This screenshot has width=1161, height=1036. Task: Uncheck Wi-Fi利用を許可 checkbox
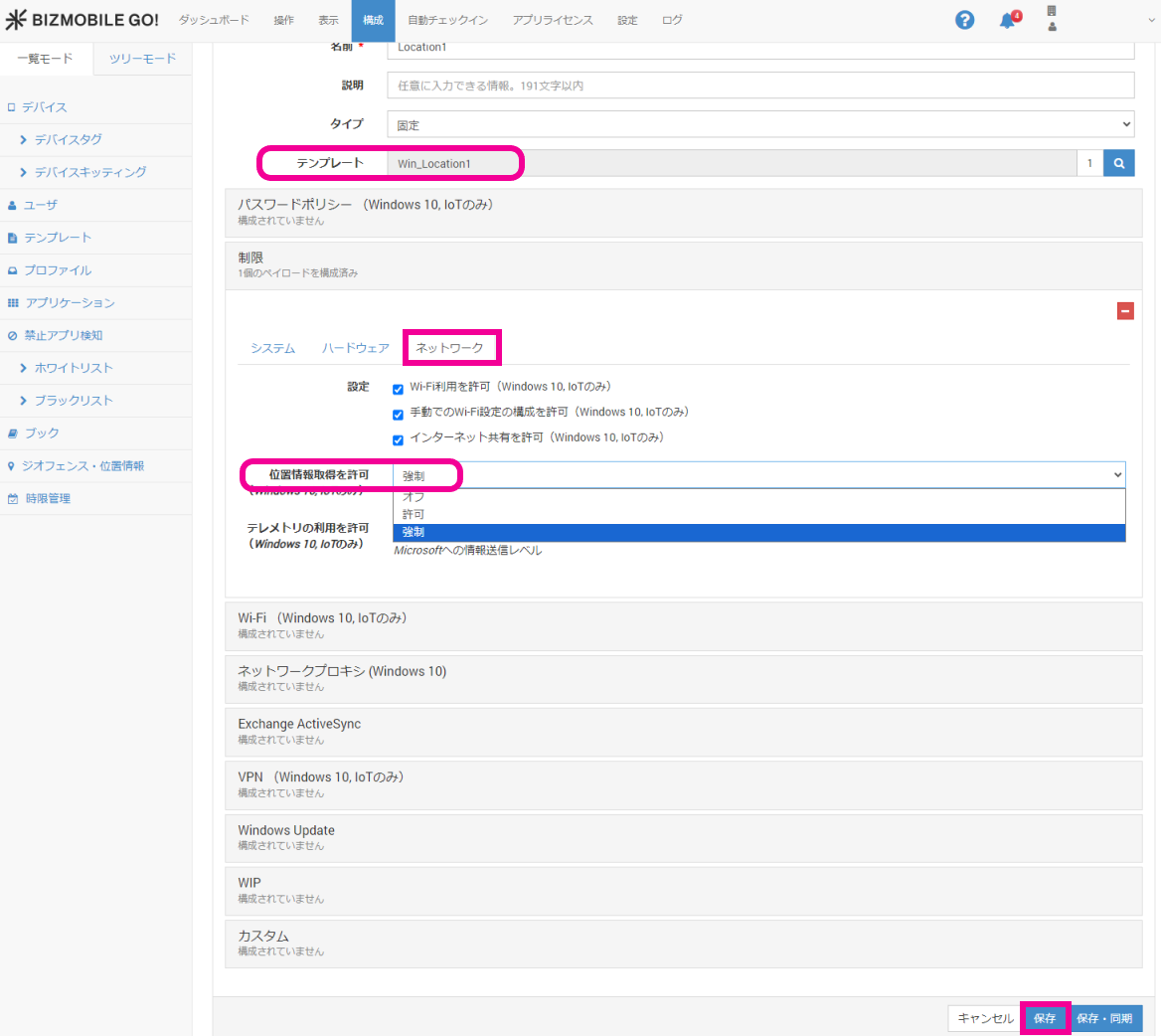click(398, 389)
